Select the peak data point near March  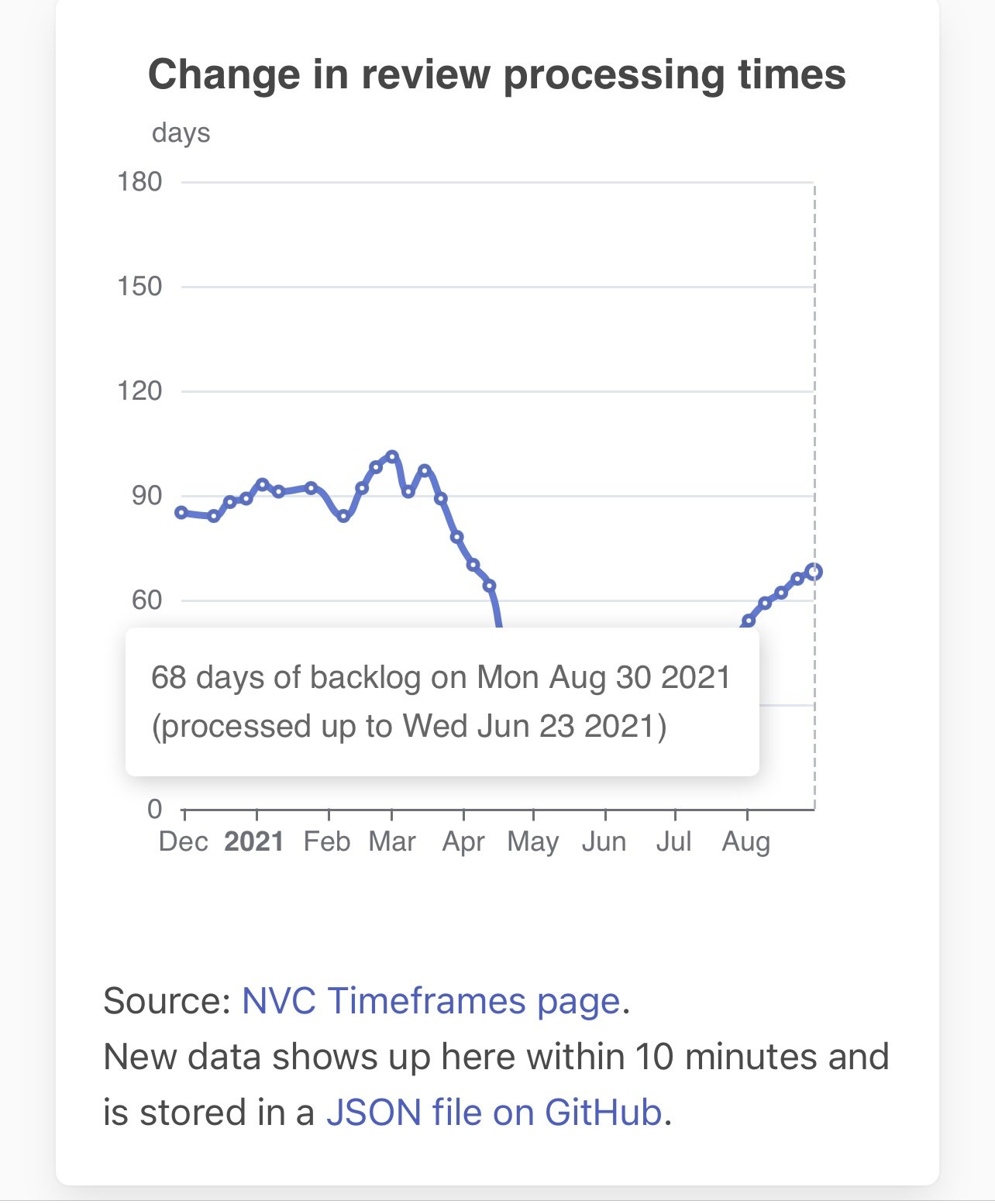392,456
